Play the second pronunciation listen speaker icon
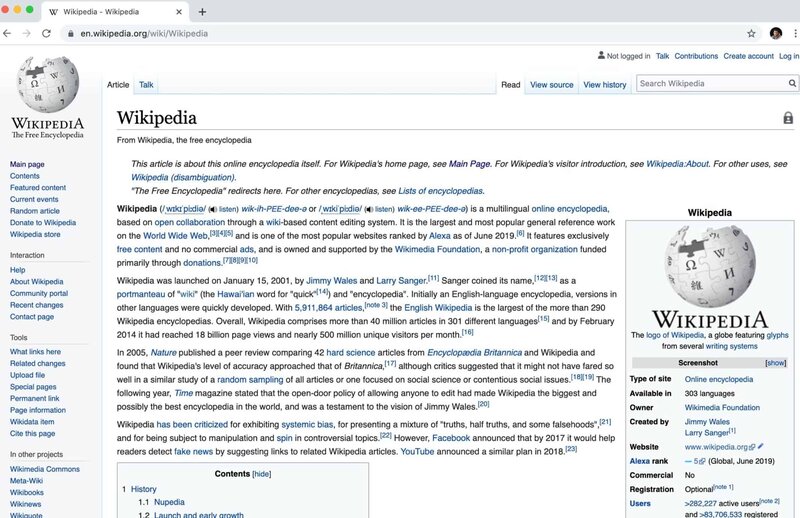The image size is (800, 518). point(368,209)
